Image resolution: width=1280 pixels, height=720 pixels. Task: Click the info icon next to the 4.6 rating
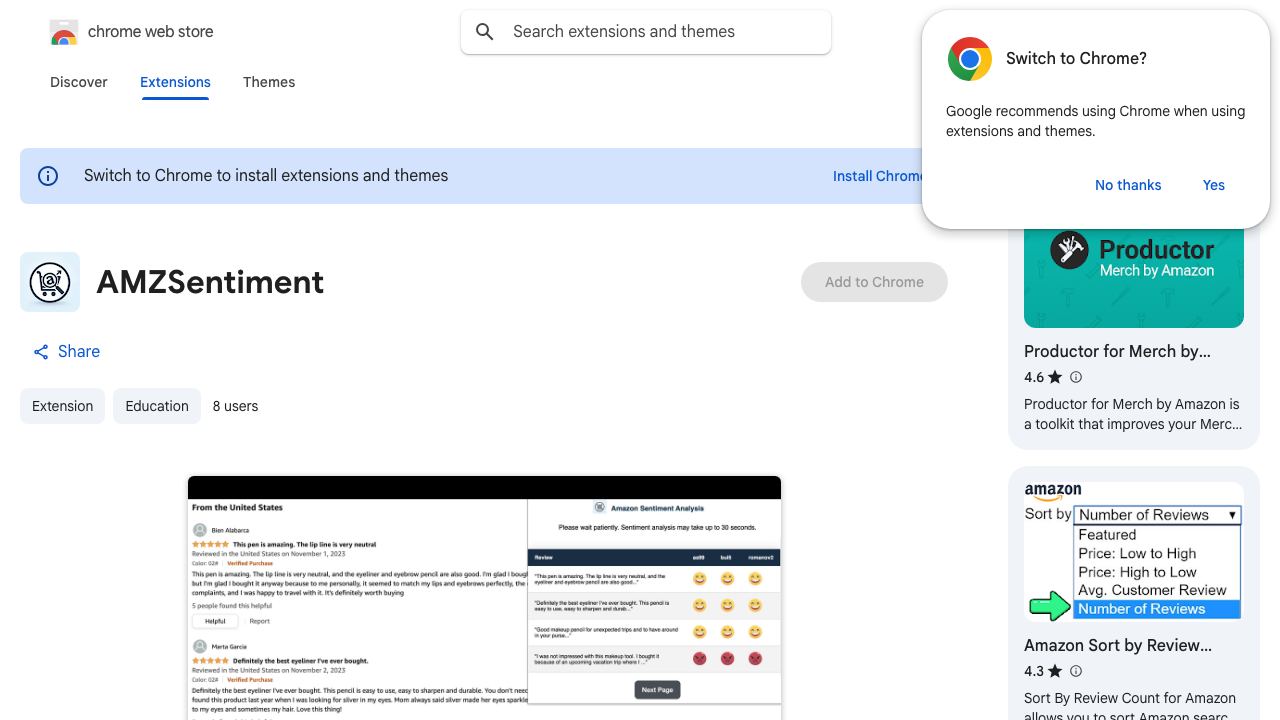point(1076,377)
